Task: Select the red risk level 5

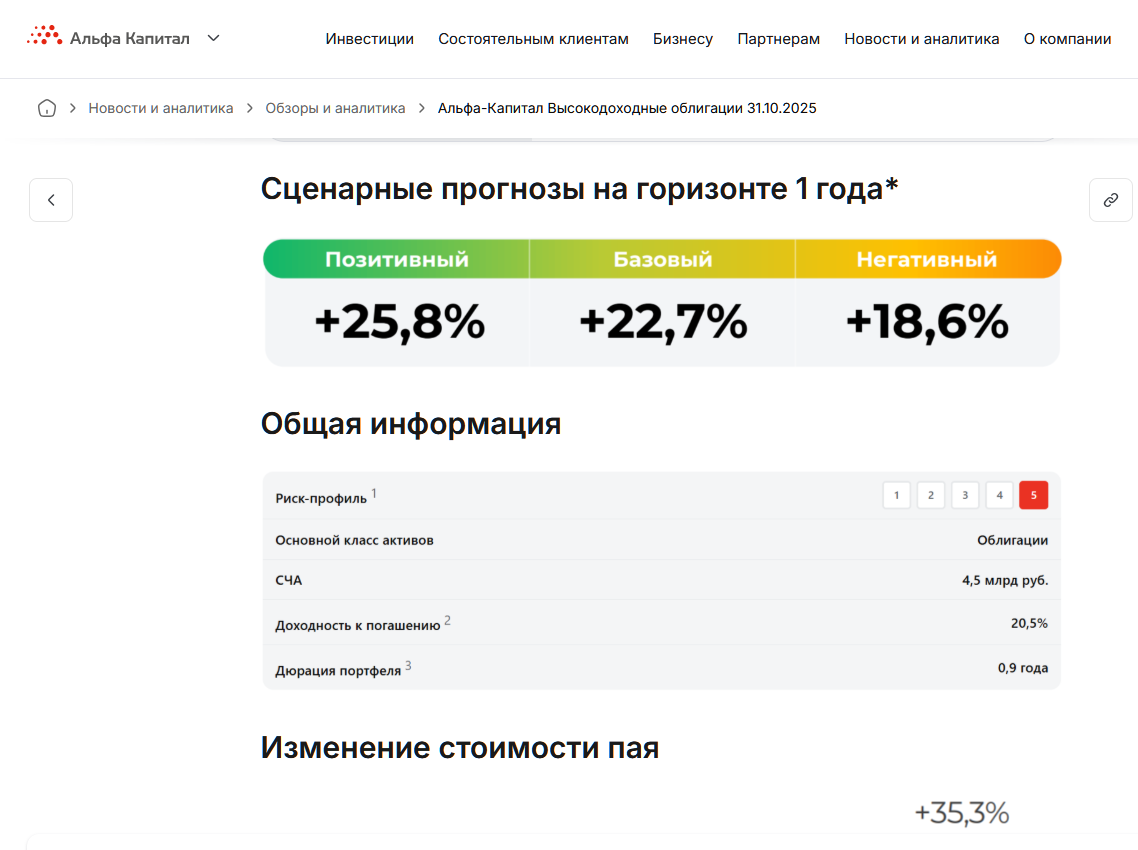Action: click(x=1033, y=495)
